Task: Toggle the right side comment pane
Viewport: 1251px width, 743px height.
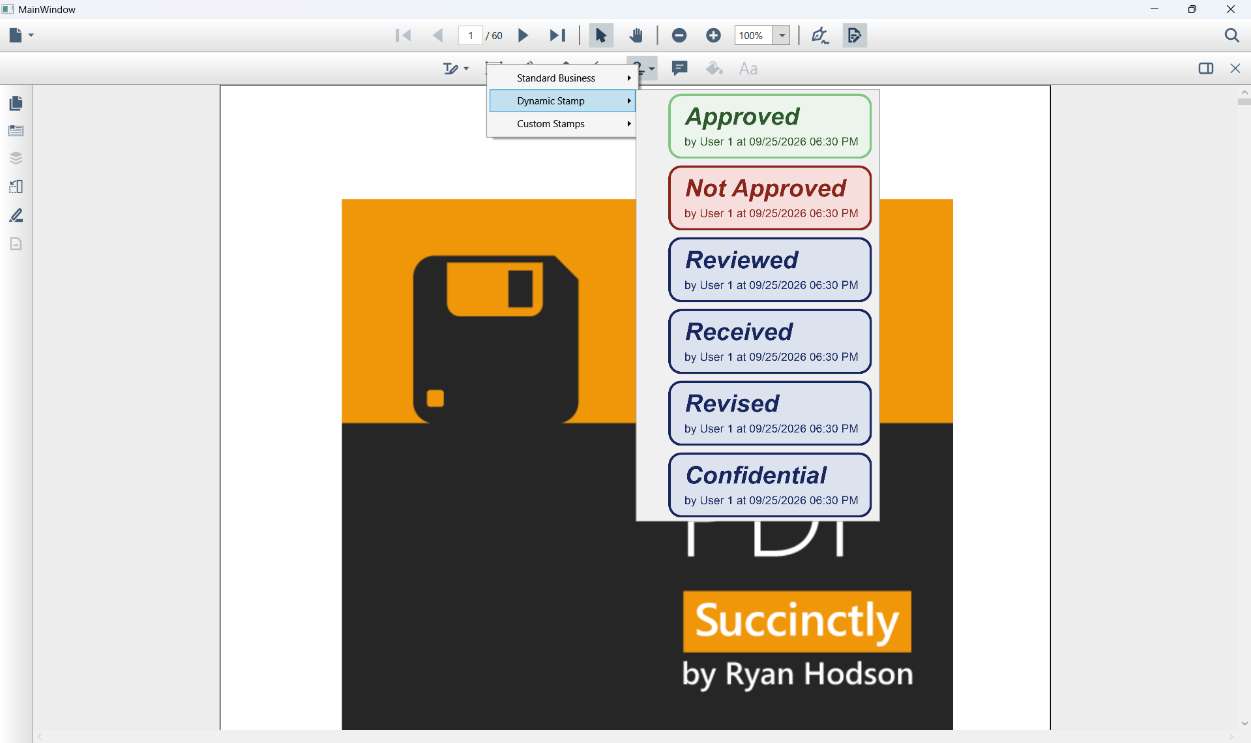Action: pos(1206,68)
